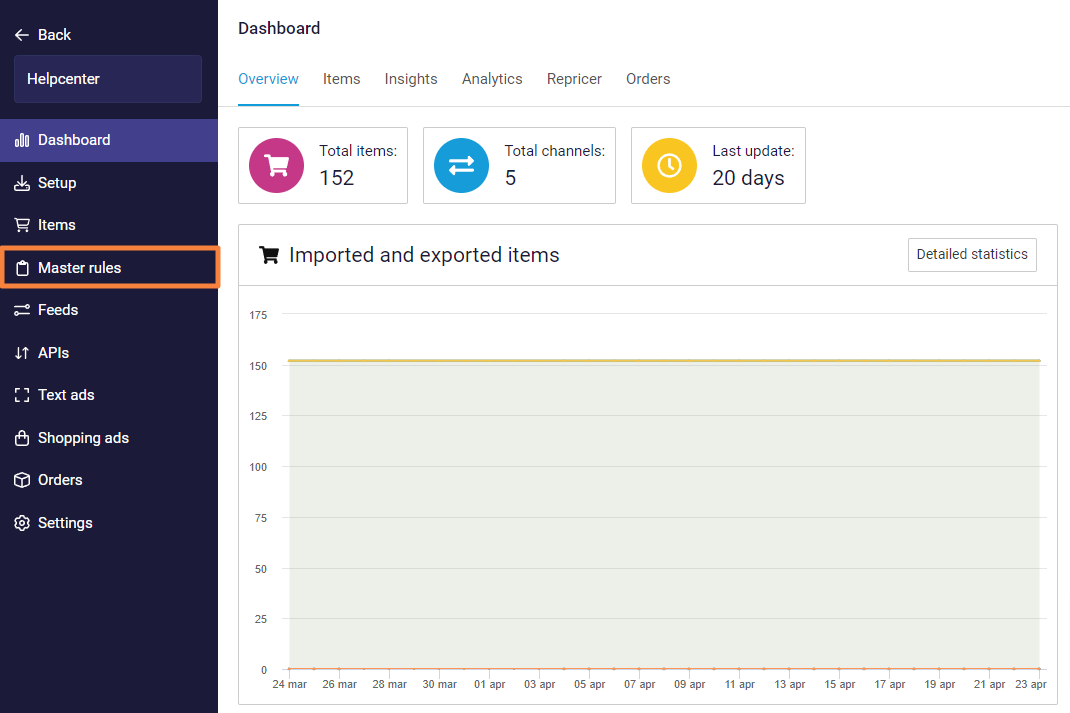The width and height of the screenshot is (1070, 713).
Task: Click the blue Total channels icon
Action: (x=461, y=166)
